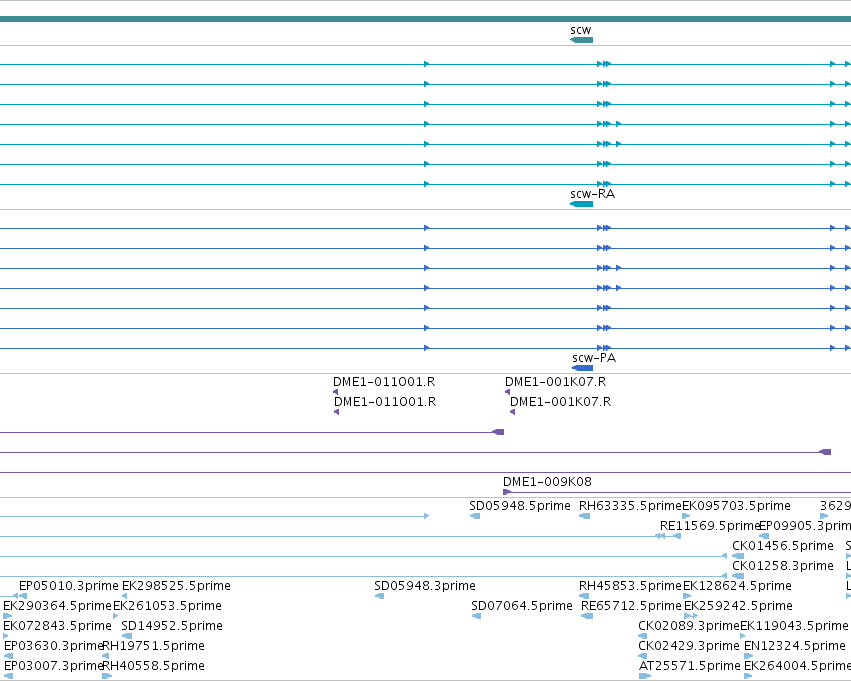Image resolution: width=851 pixels, height=681 pixels.
Task: Open the EK259242.5prime label
Action: [738, 606]
